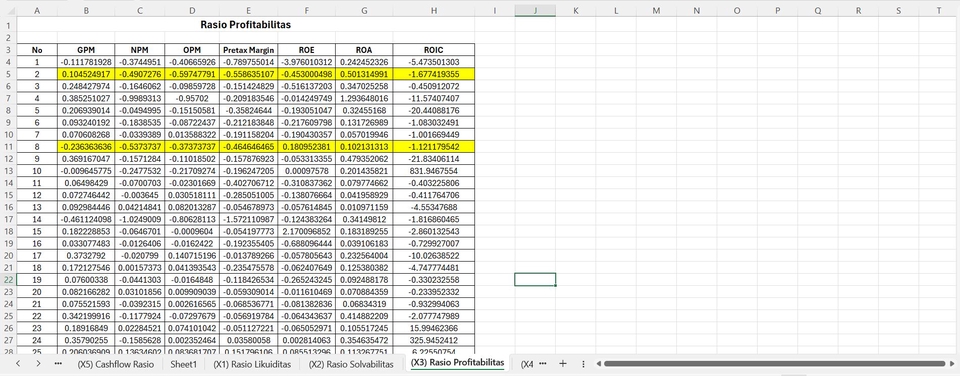The width and height of the screenshot is (960, 376).
Task: Select column E header
Action: pyautogui.click(x=248, y=10)
